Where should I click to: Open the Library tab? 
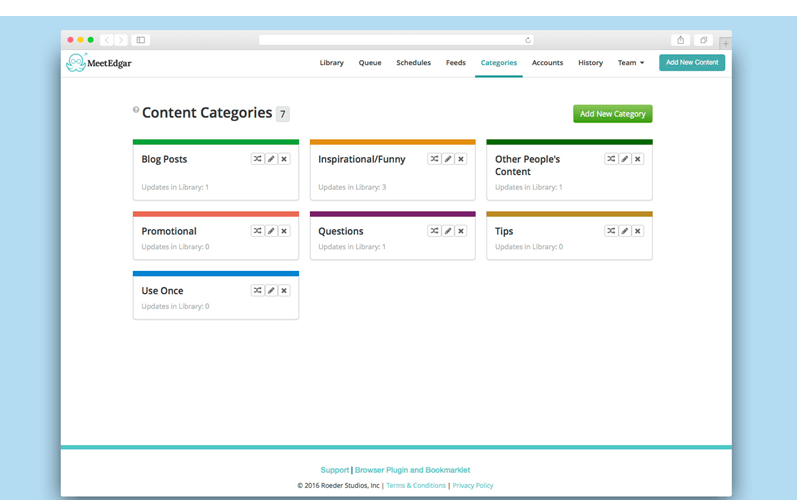coord(332,63)
